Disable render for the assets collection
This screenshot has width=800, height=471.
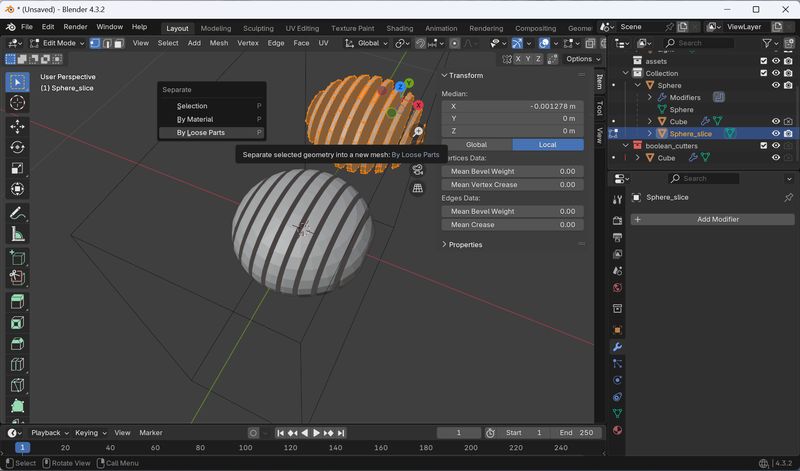(788, 61)
